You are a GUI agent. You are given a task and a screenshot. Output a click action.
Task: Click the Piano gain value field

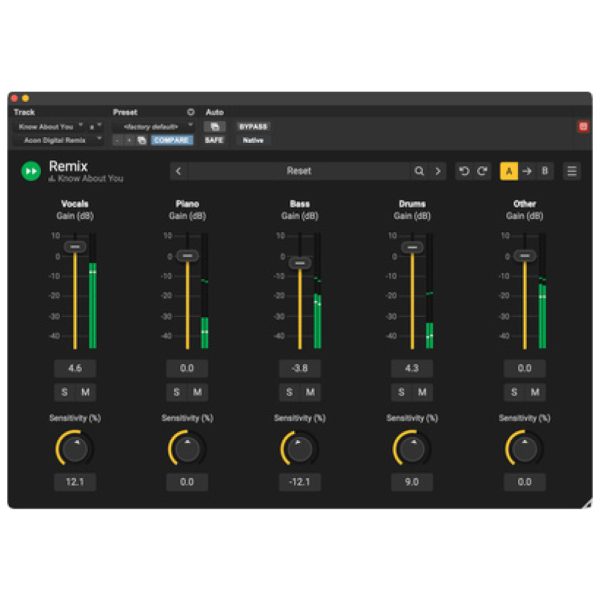click(x=187, y=368)
